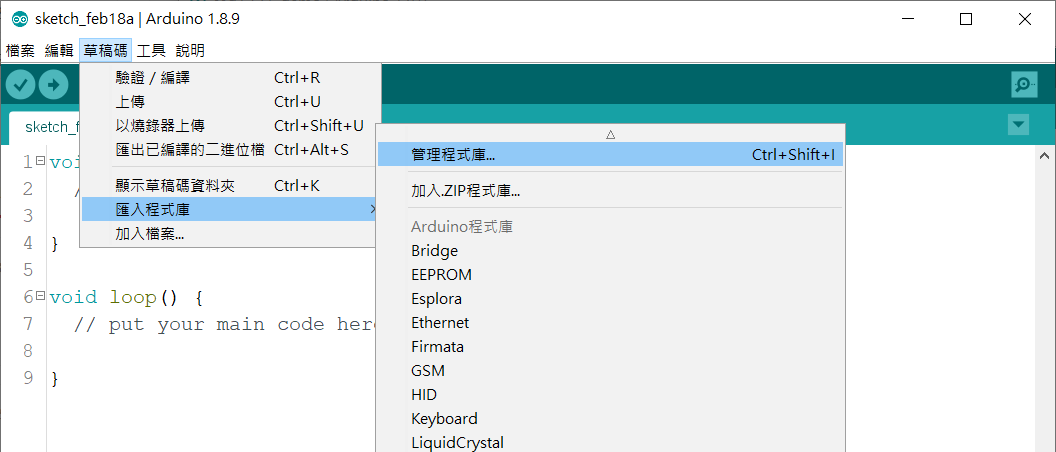This screenshot has width=1056, height=452.
Task: Select the HID library
Action: (610, 395)
